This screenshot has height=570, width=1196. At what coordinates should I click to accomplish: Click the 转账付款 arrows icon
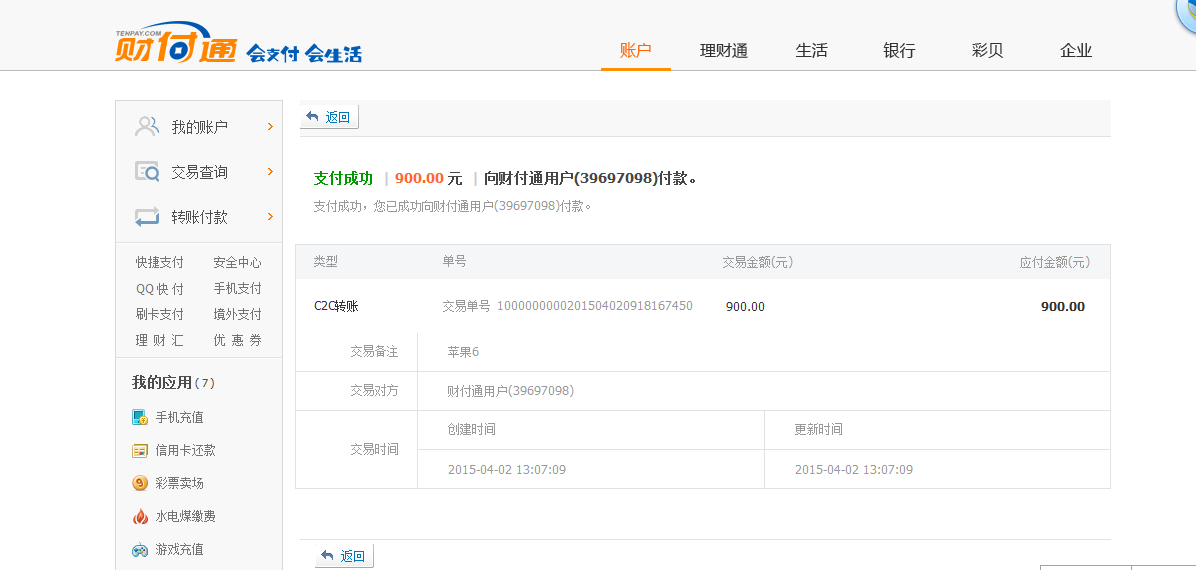(147, 217)
